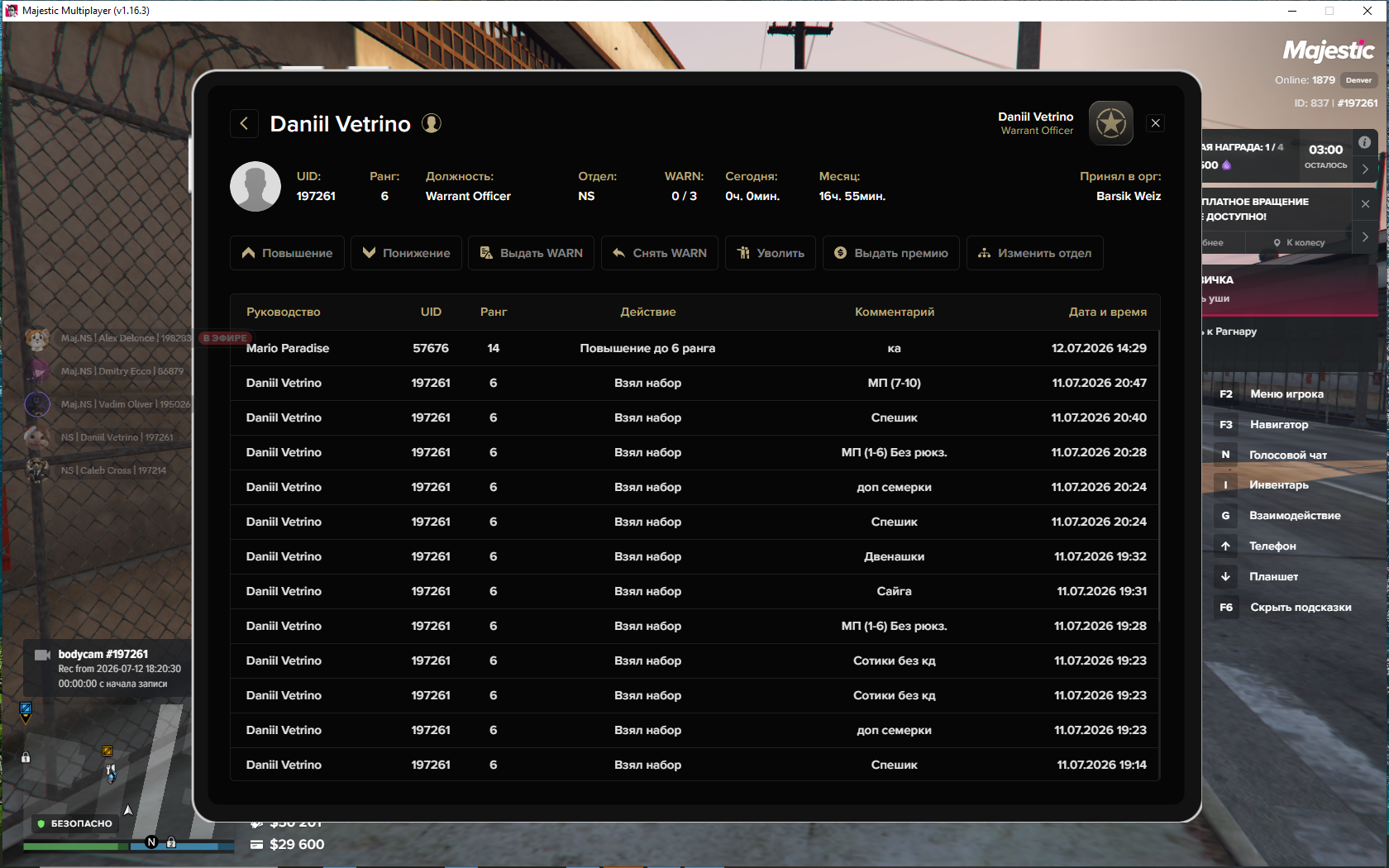Click the Дата и время column header
Image resolution: width=1389 pixels, height=868 pixels.
(1108, 312)
